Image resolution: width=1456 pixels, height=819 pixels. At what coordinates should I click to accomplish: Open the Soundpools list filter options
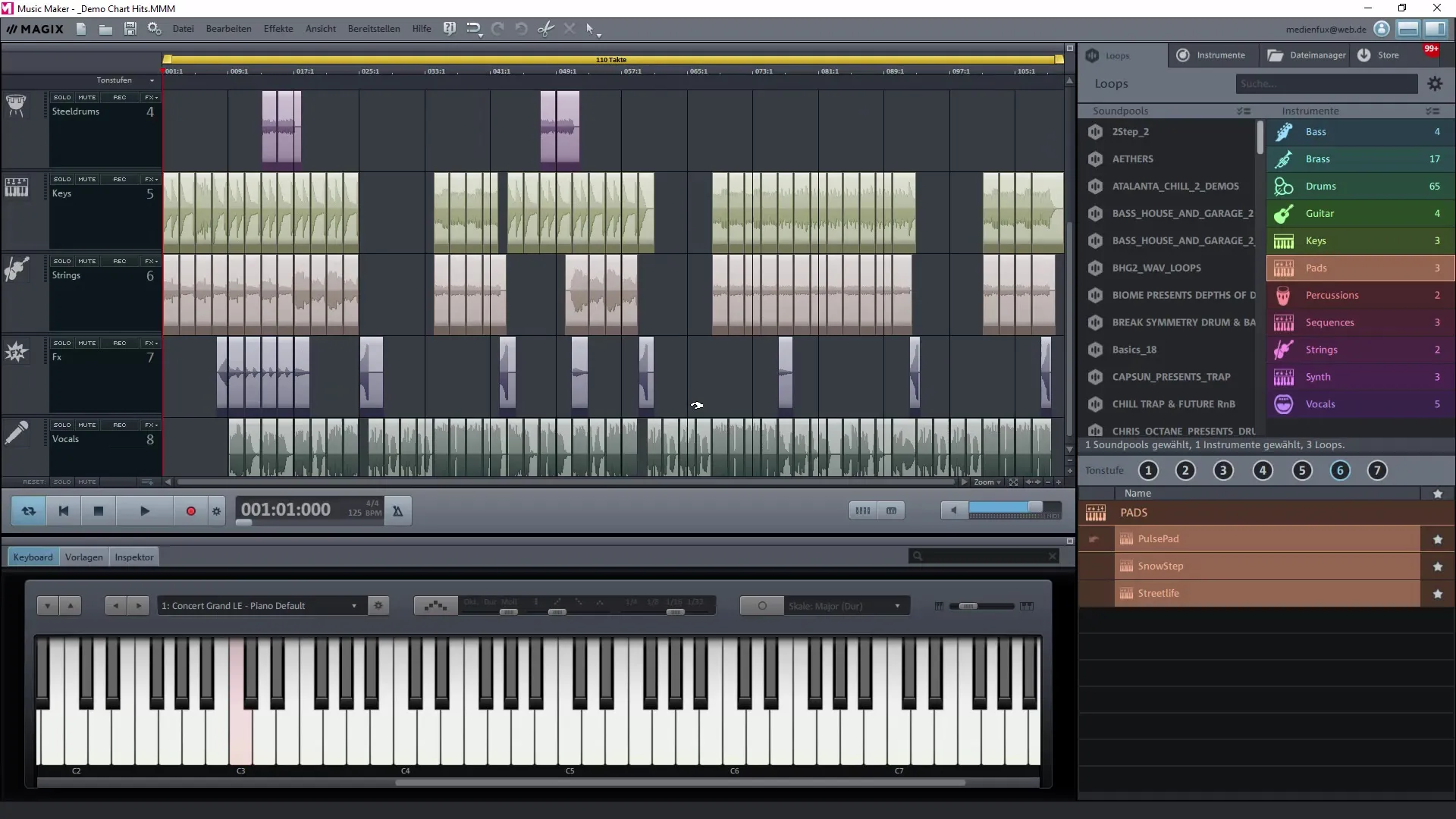[1244, 111]
